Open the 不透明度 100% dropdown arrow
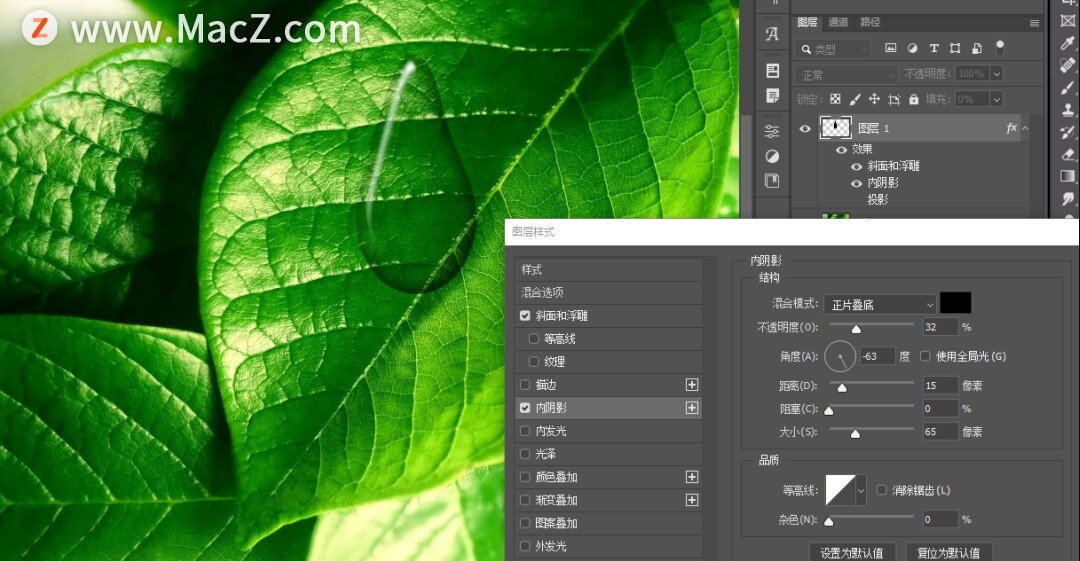Viewport: 1080px width, 561px height. 996,74
